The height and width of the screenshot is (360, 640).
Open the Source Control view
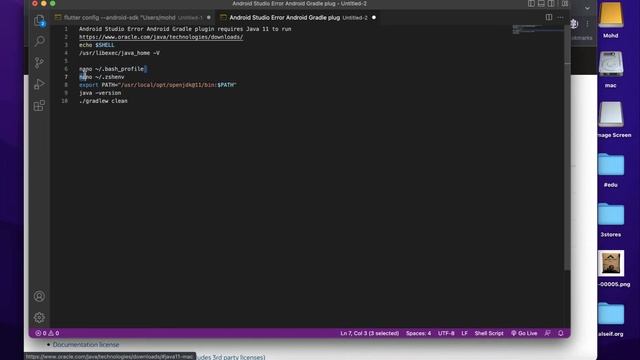click(39, 62)
